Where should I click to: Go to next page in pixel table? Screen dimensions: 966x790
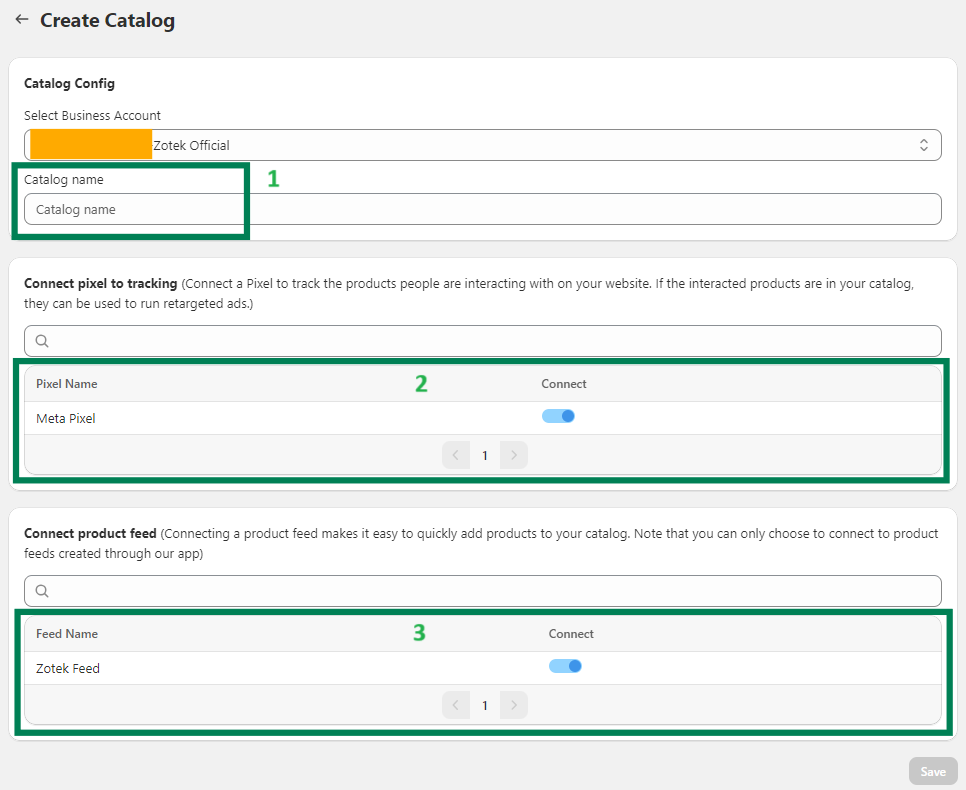514,455
